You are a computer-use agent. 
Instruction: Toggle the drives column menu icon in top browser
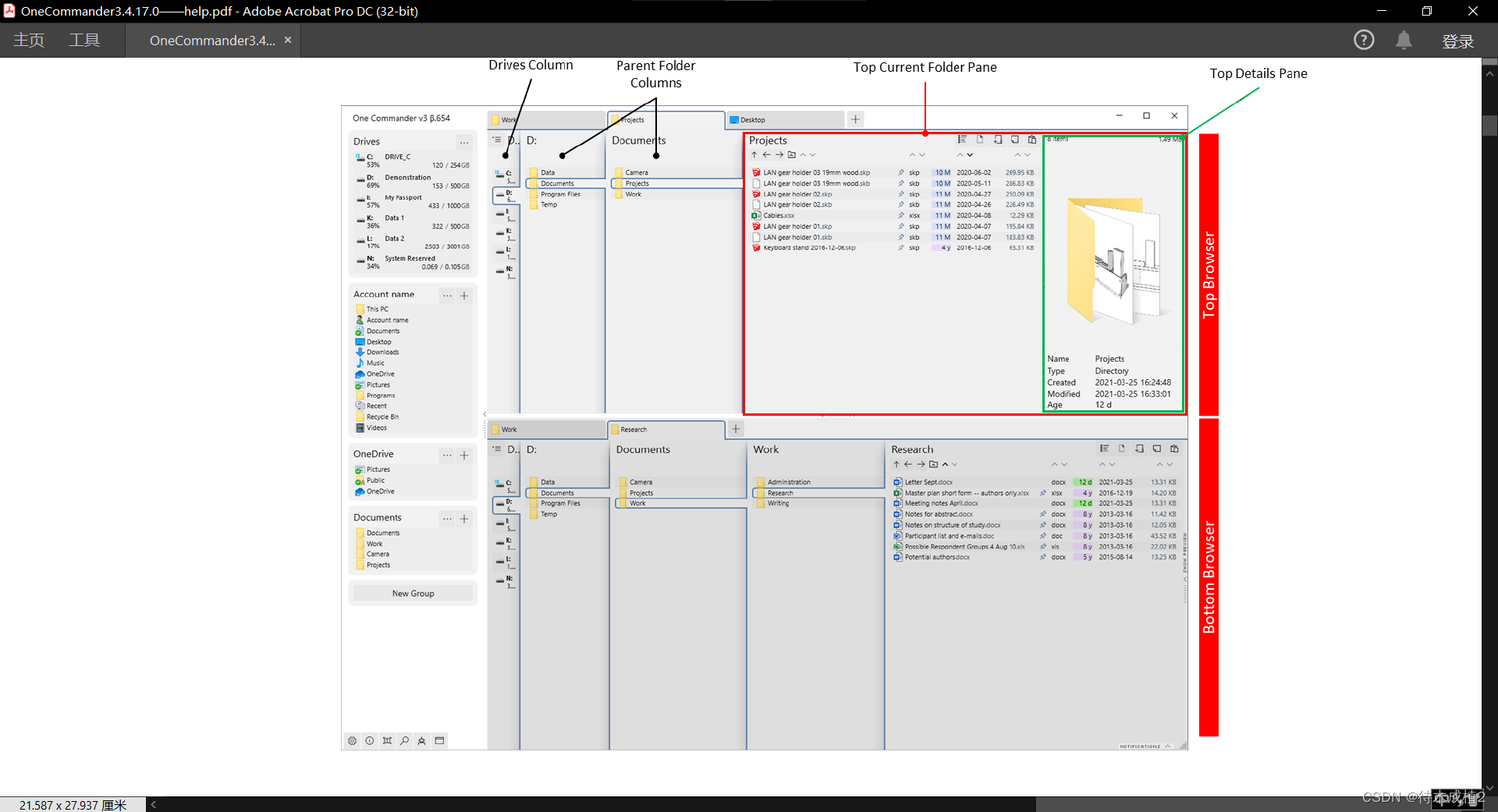[x=497, y=140]
